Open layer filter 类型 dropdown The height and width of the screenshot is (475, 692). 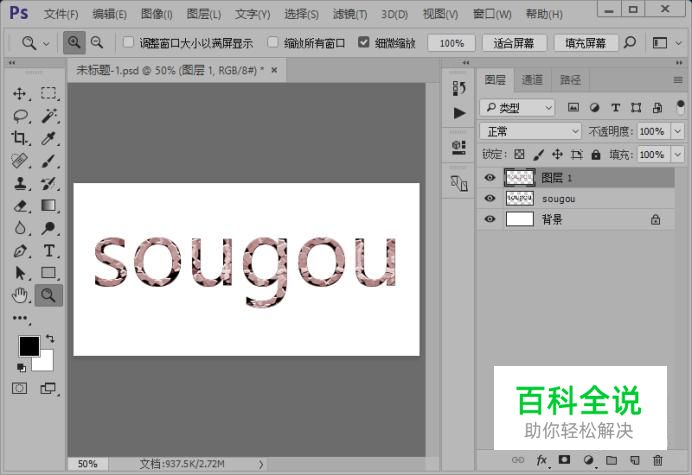click(x=517, y=107)
